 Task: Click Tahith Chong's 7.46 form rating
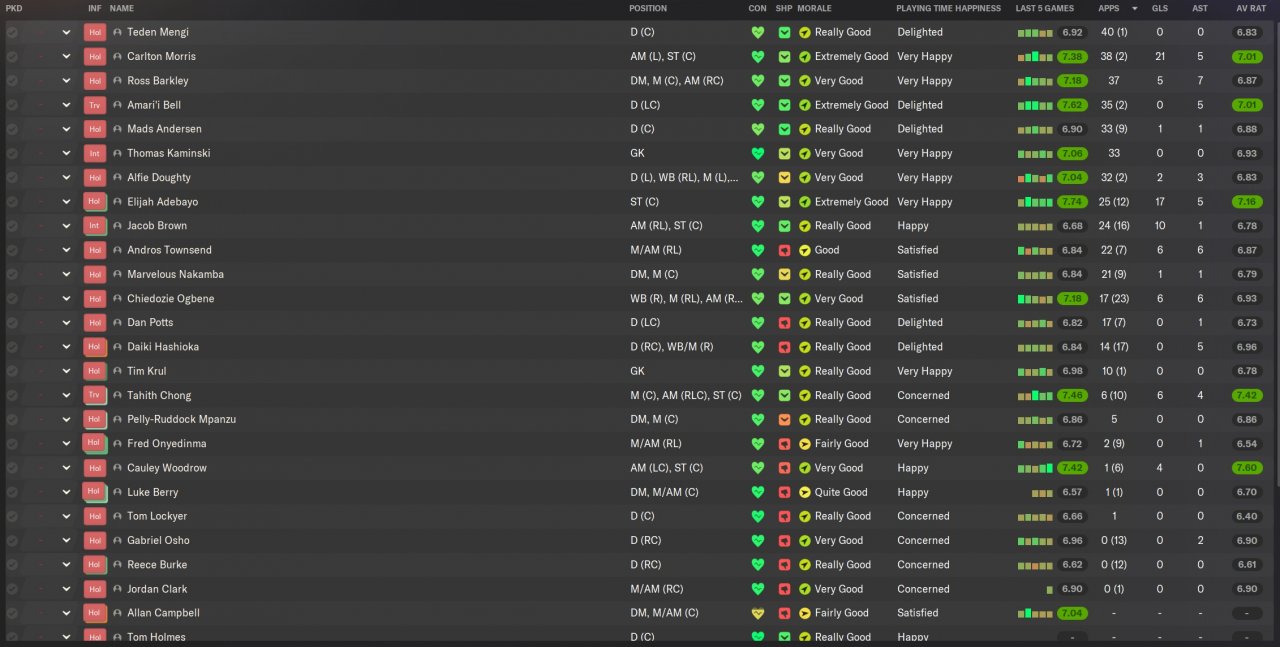1072,395
